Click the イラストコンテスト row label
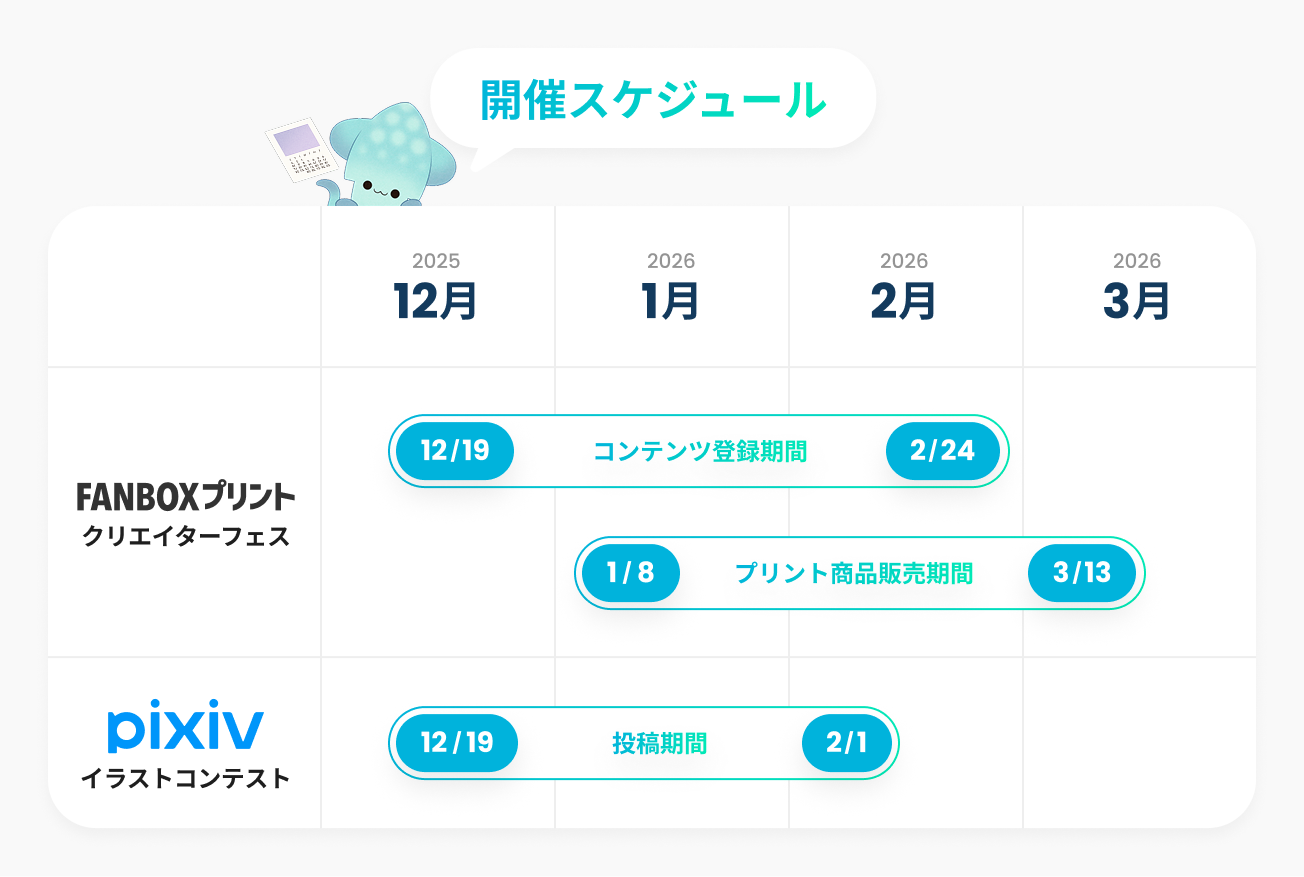The width and height of the screenshot is (1304, 877). pos(186,778)
